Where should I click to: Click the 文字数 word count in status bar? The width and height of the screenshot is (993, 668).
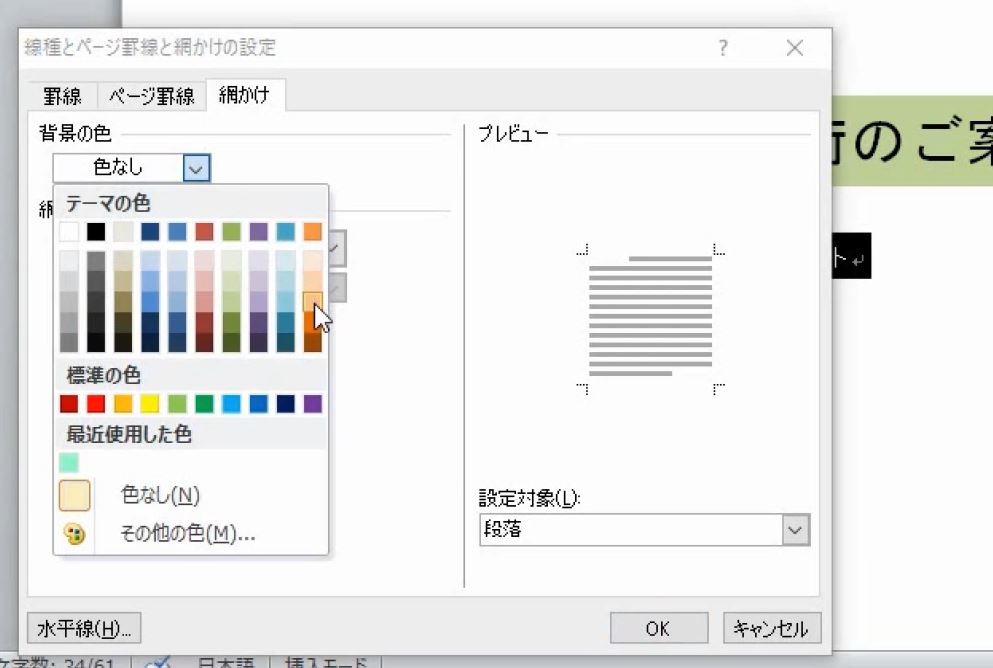57,663
